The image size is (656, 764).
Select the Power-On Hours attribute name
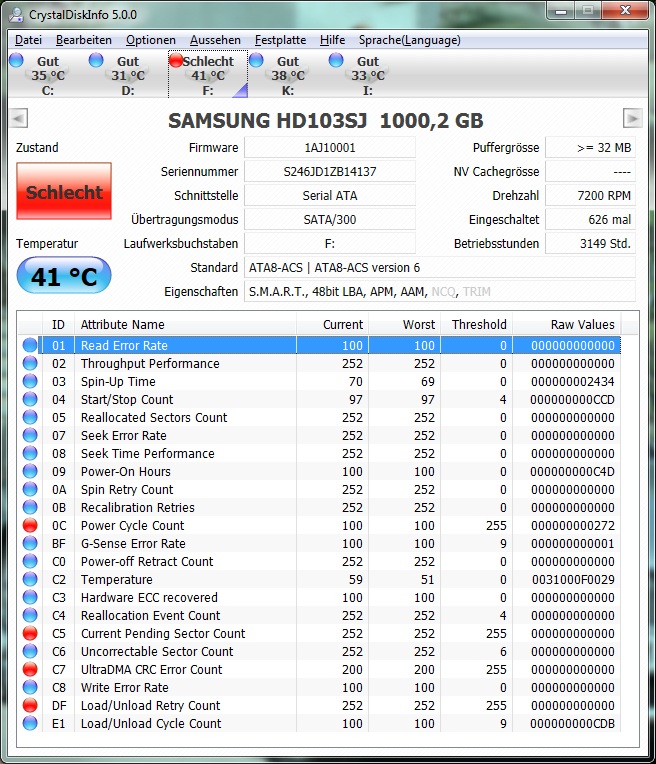coord(126,472)
